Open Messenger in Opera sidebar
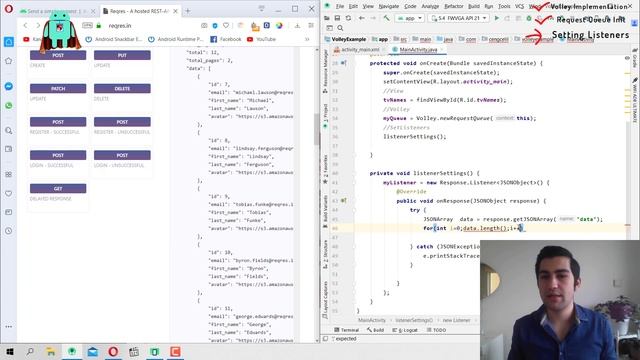 [9, 87]
